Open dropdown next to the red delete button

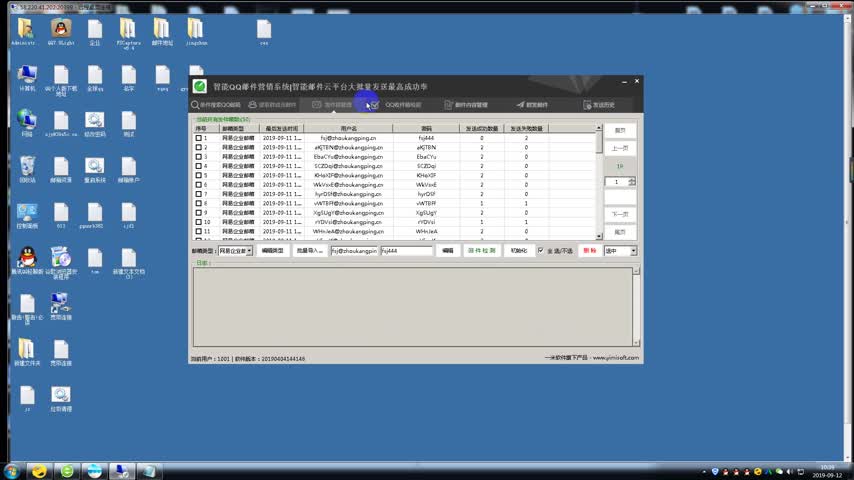tap(633, 251)
